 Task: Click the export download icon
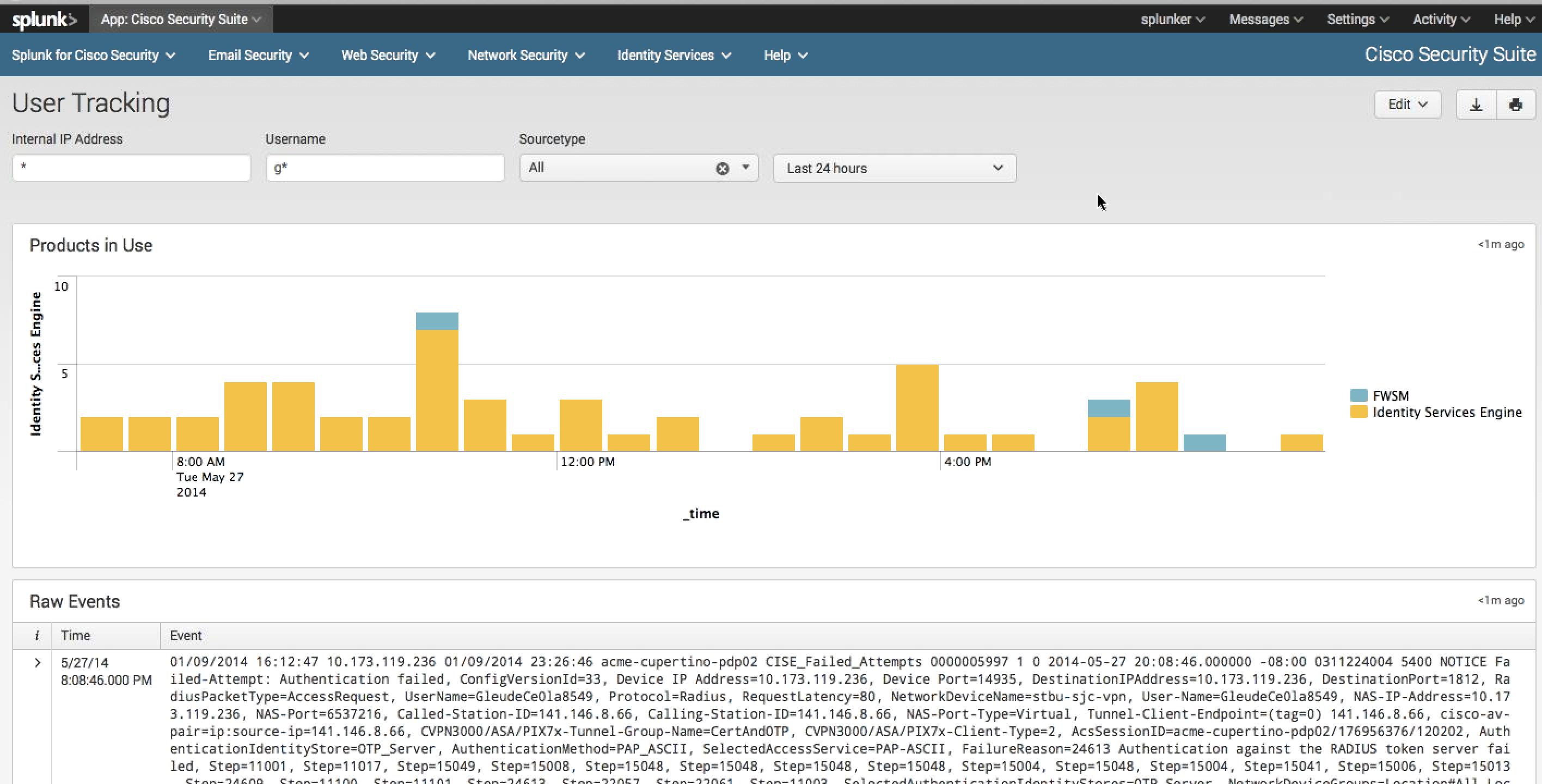pyautogui.click(x=1476, y=105)
